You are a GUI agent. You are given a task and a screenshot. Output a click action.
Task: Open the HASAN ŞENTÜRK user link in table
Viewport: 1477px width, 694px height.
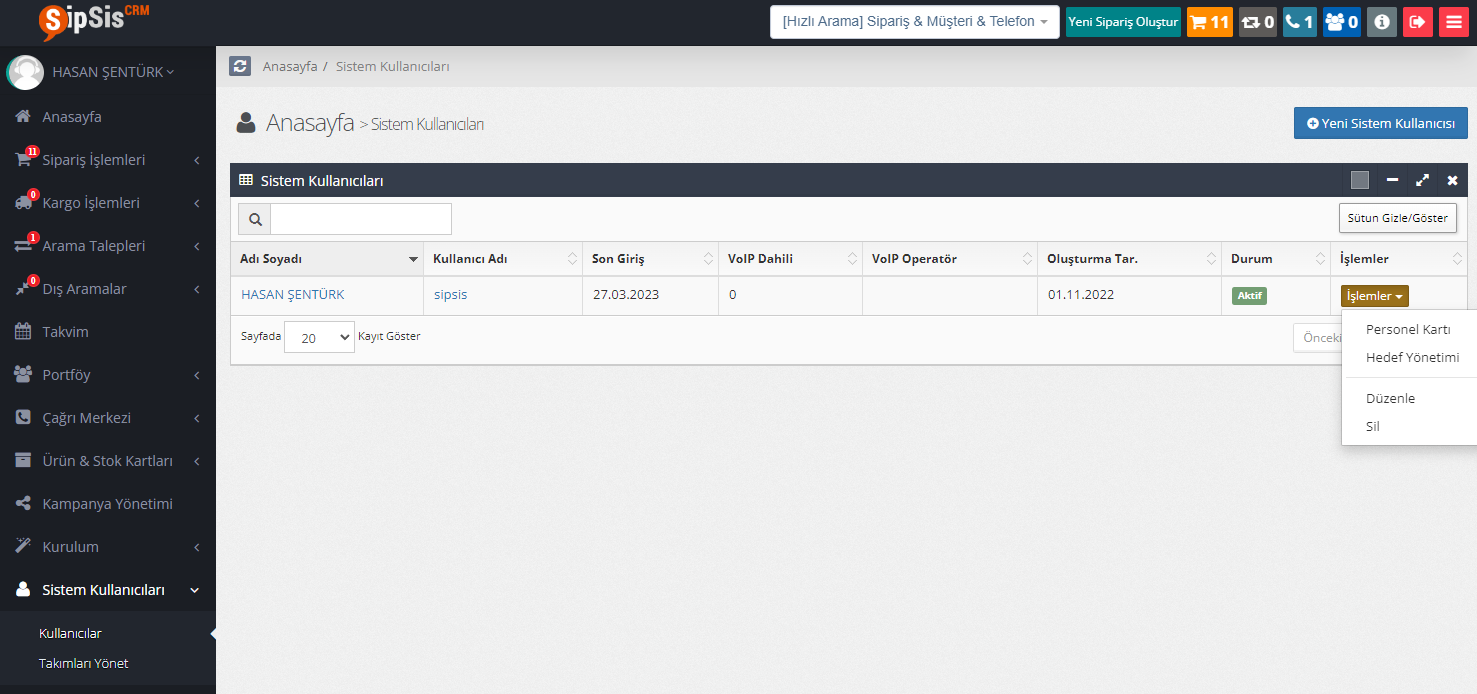(292, 295)
